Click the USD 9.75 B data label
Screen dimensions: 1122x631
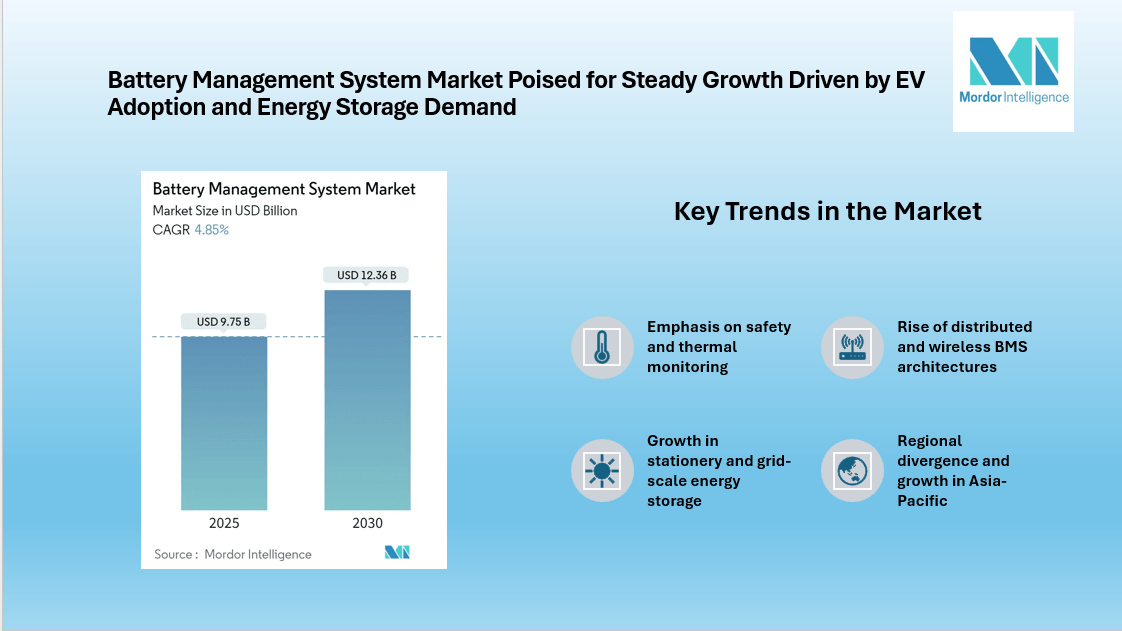coord(224,321)
